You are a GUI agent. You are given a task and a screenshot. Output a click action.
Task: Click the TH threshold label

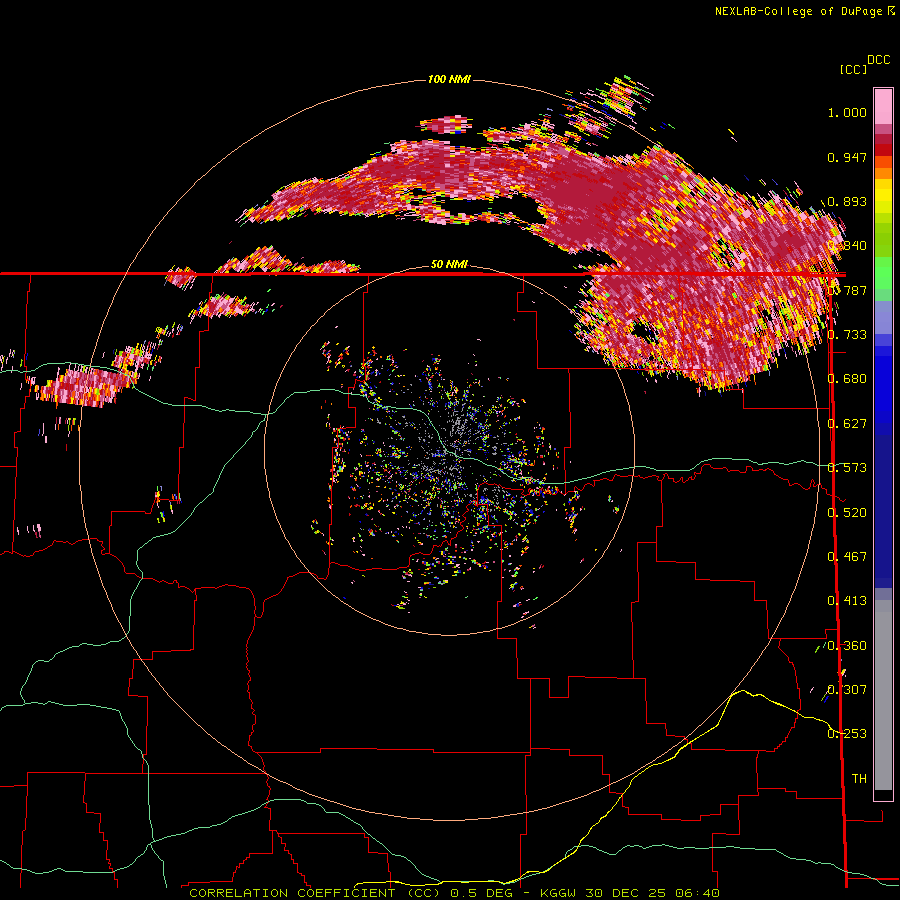(x=859, y=779)
